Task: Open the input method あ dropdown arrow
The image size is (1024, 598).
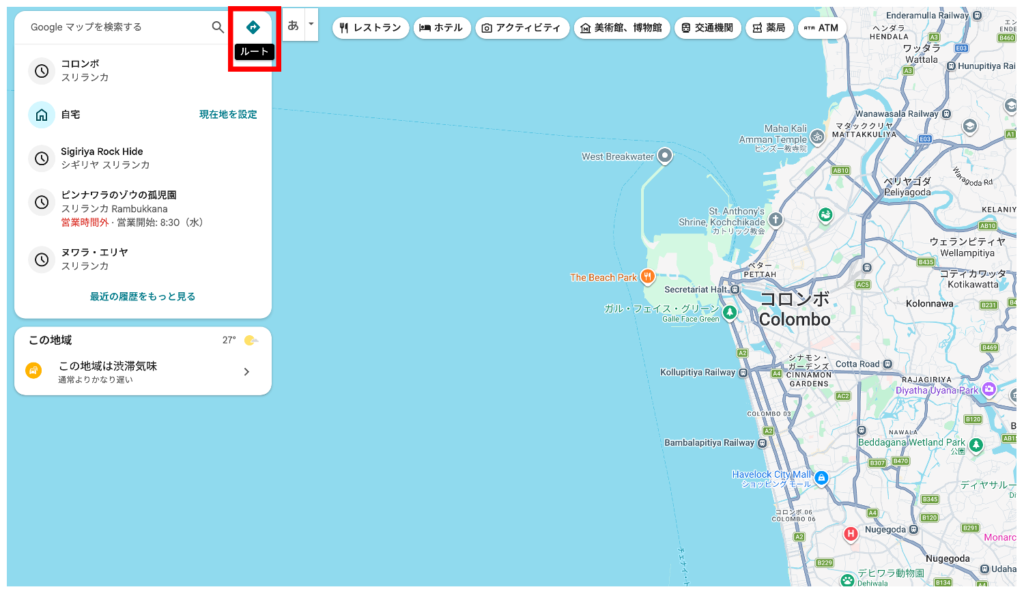Action: (x=310, y=22)
